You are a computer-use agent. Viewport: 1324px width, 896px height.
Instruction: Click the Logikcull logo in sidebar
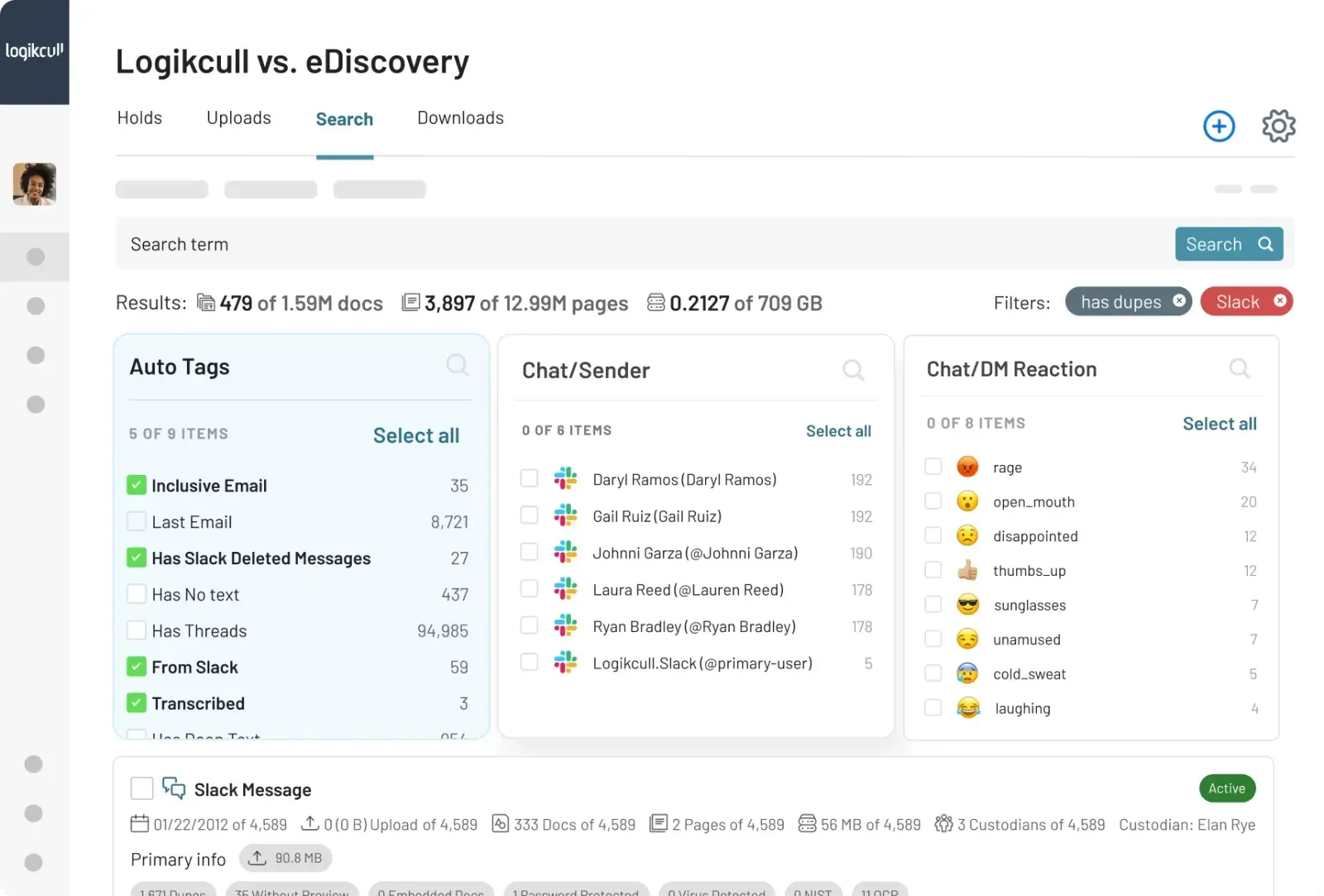(34, 51)
